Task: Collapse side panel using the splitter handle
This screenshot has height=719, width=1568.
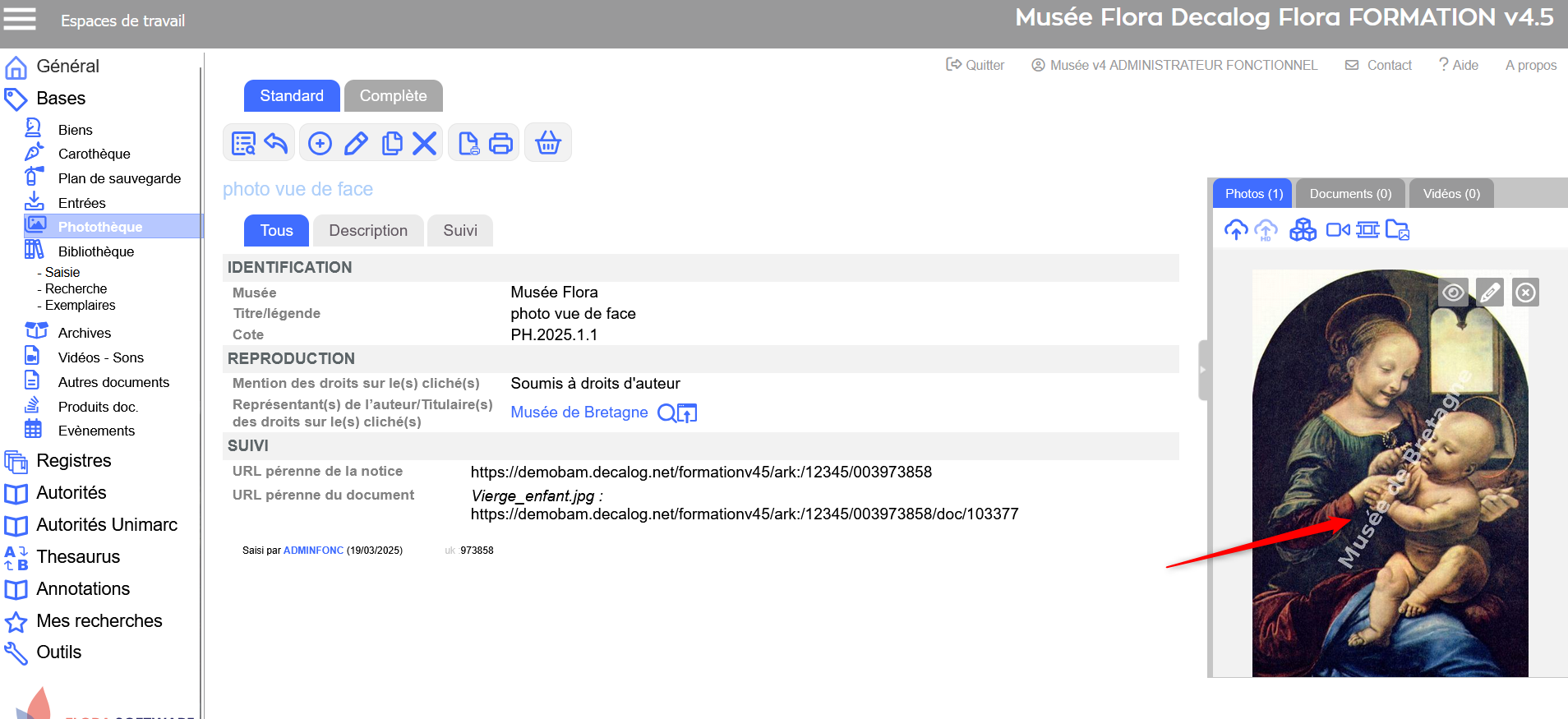Action: pos(1202,370)
